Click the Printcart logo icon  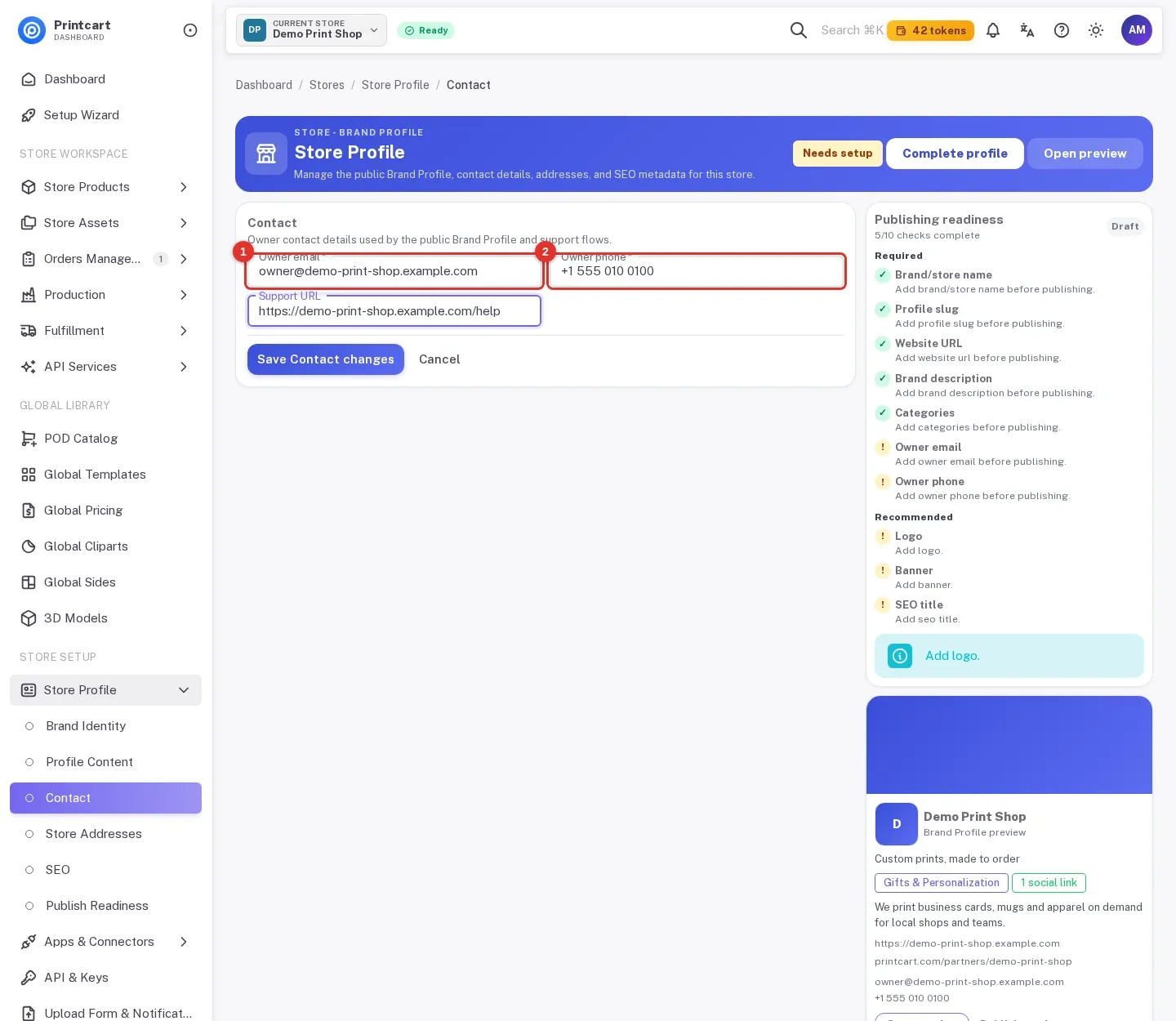tap(32, 30)
